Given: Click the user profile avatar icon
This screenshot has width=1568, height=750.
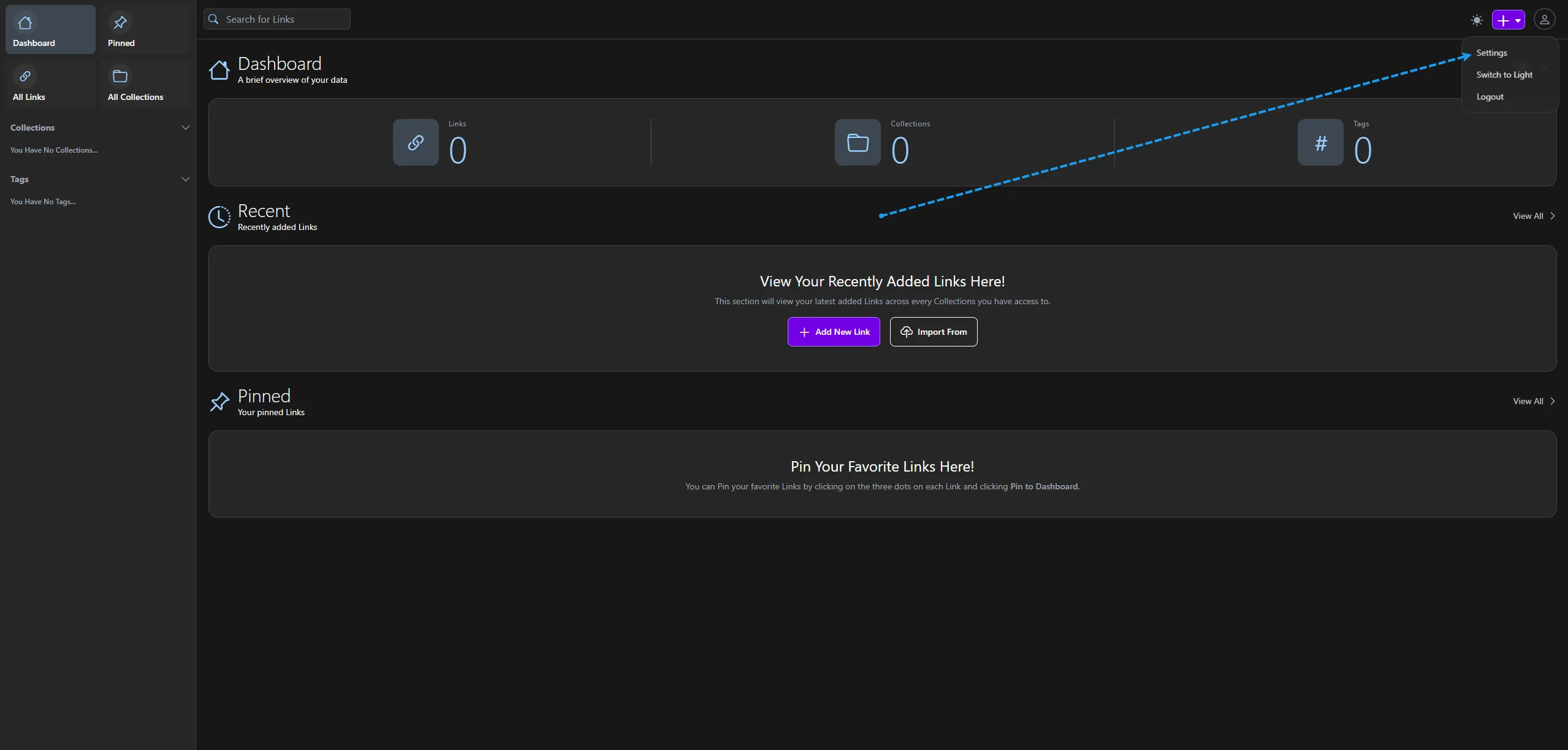Looking at the screenshot, I should (1544, 19).
